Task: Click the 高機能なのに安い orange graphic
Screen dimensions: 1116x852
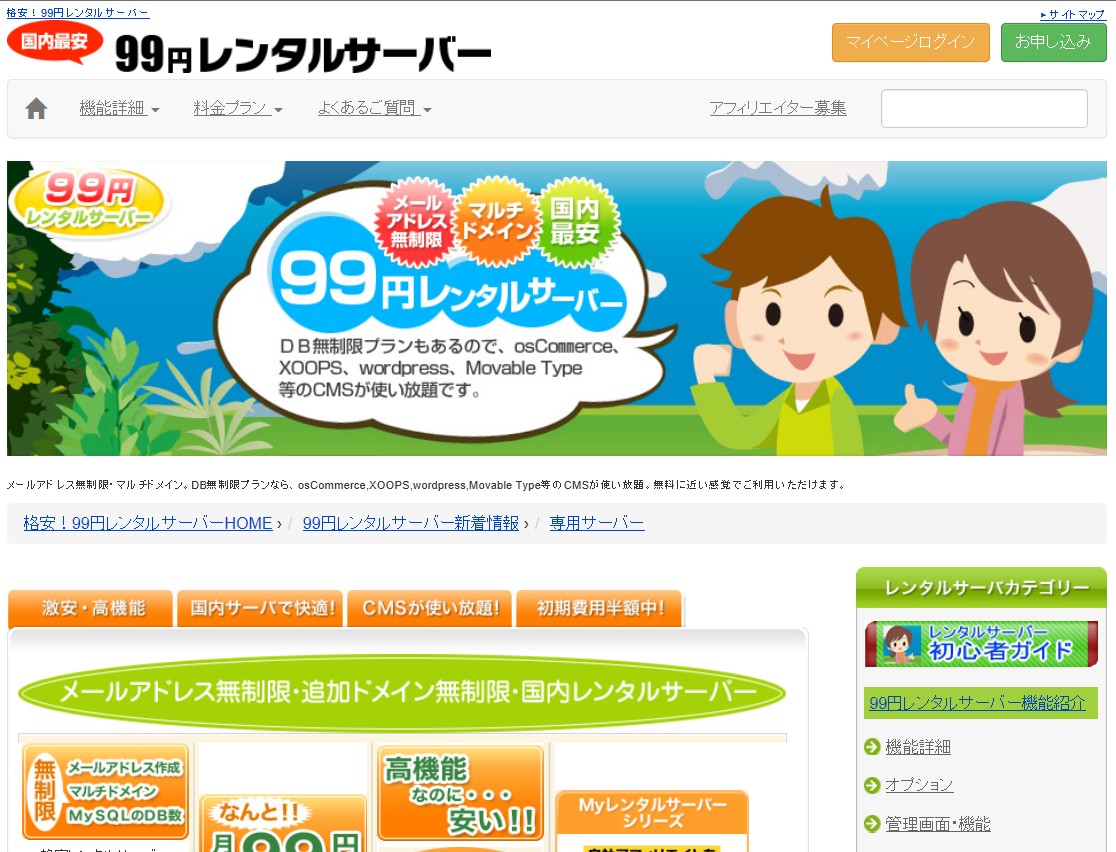Action: point(460,794)
